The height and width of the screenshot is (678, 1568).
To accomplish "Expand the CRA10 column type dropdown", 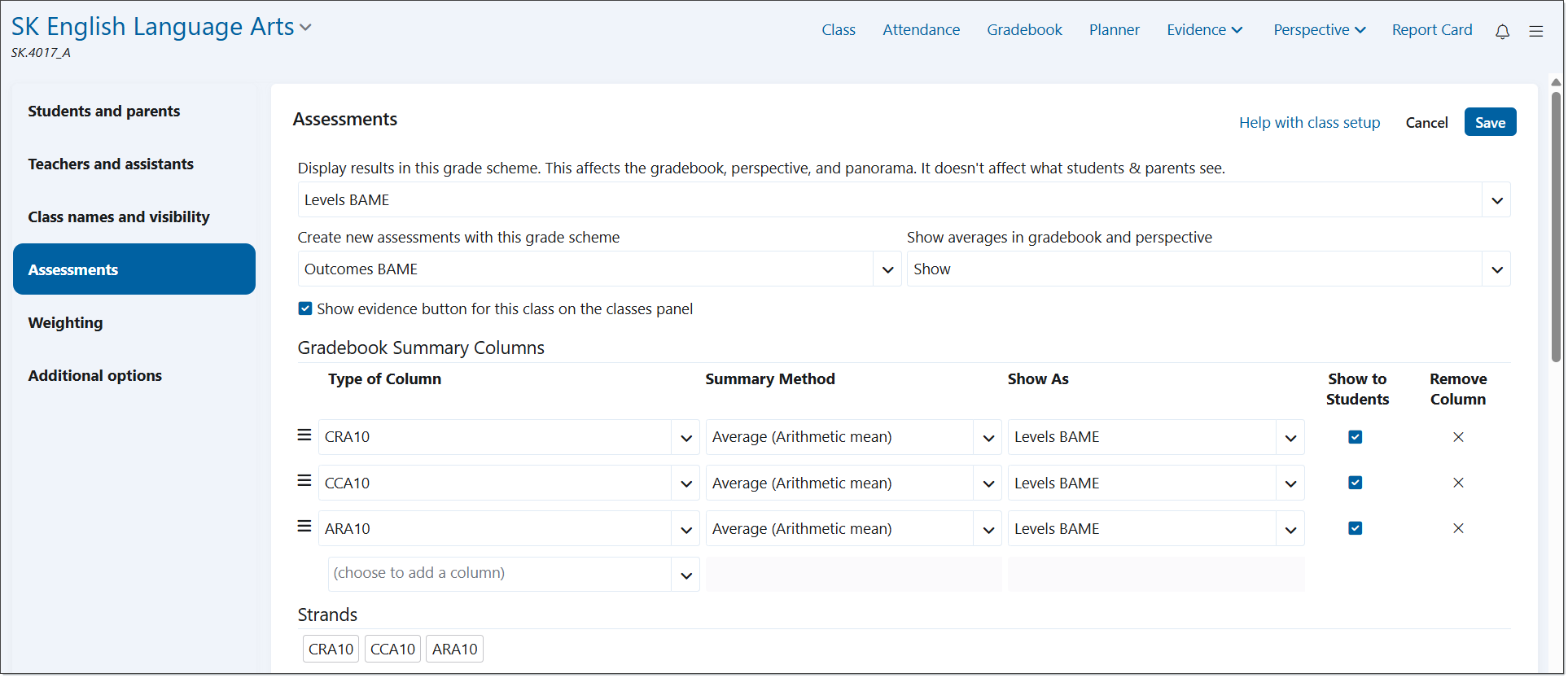I will tap(509, 437).
